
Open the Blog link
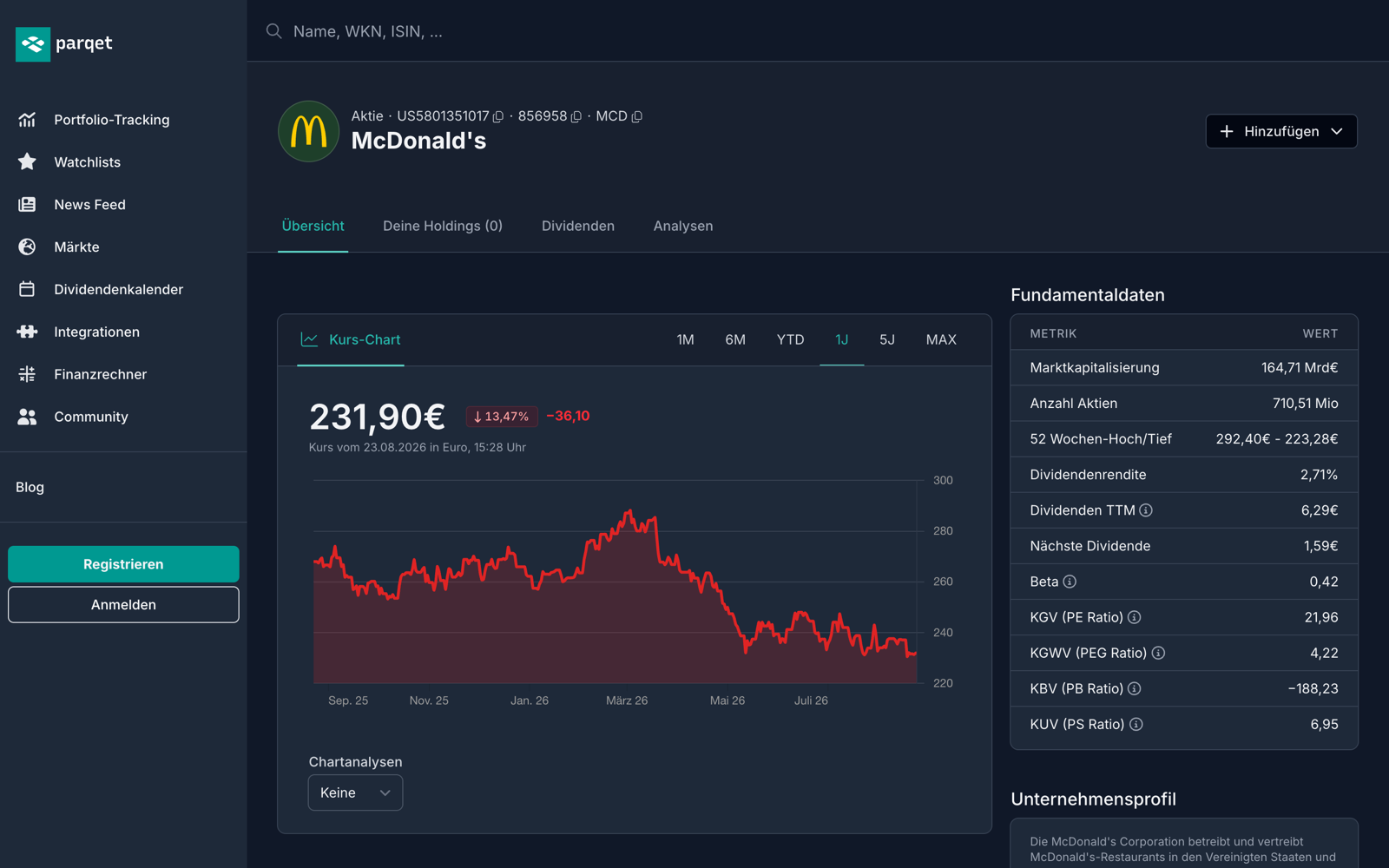[30, 487]
